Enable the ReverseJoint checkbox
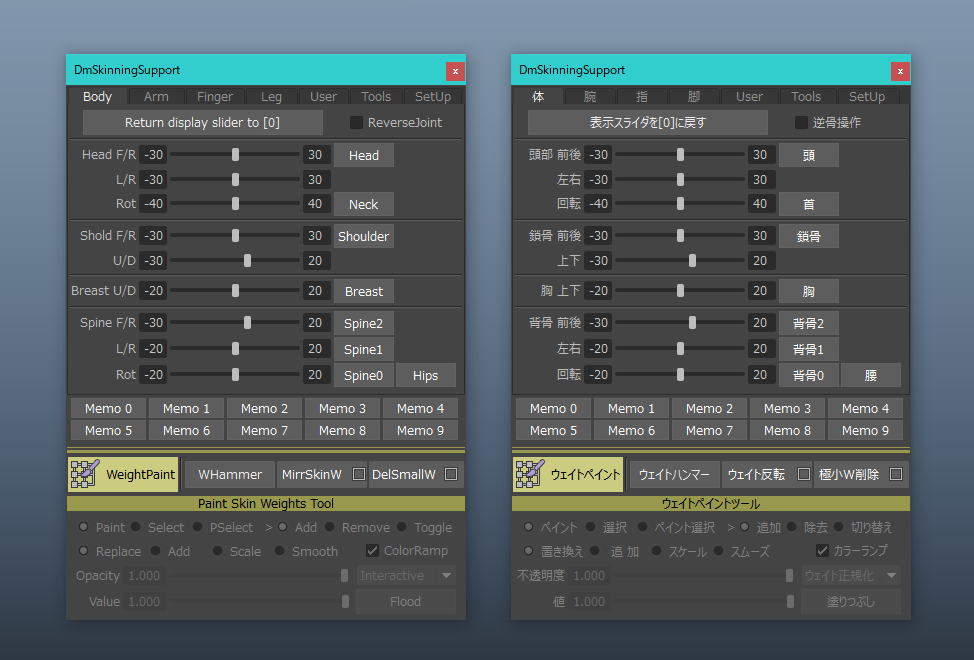 (x=356, y=122)
